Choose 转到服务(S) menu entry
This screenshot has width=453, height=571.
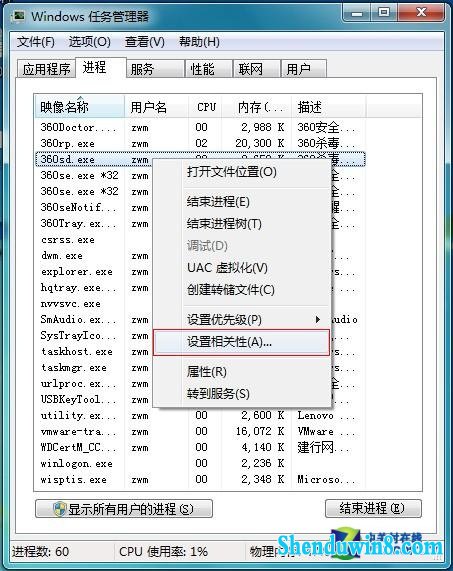click(241, 394)
